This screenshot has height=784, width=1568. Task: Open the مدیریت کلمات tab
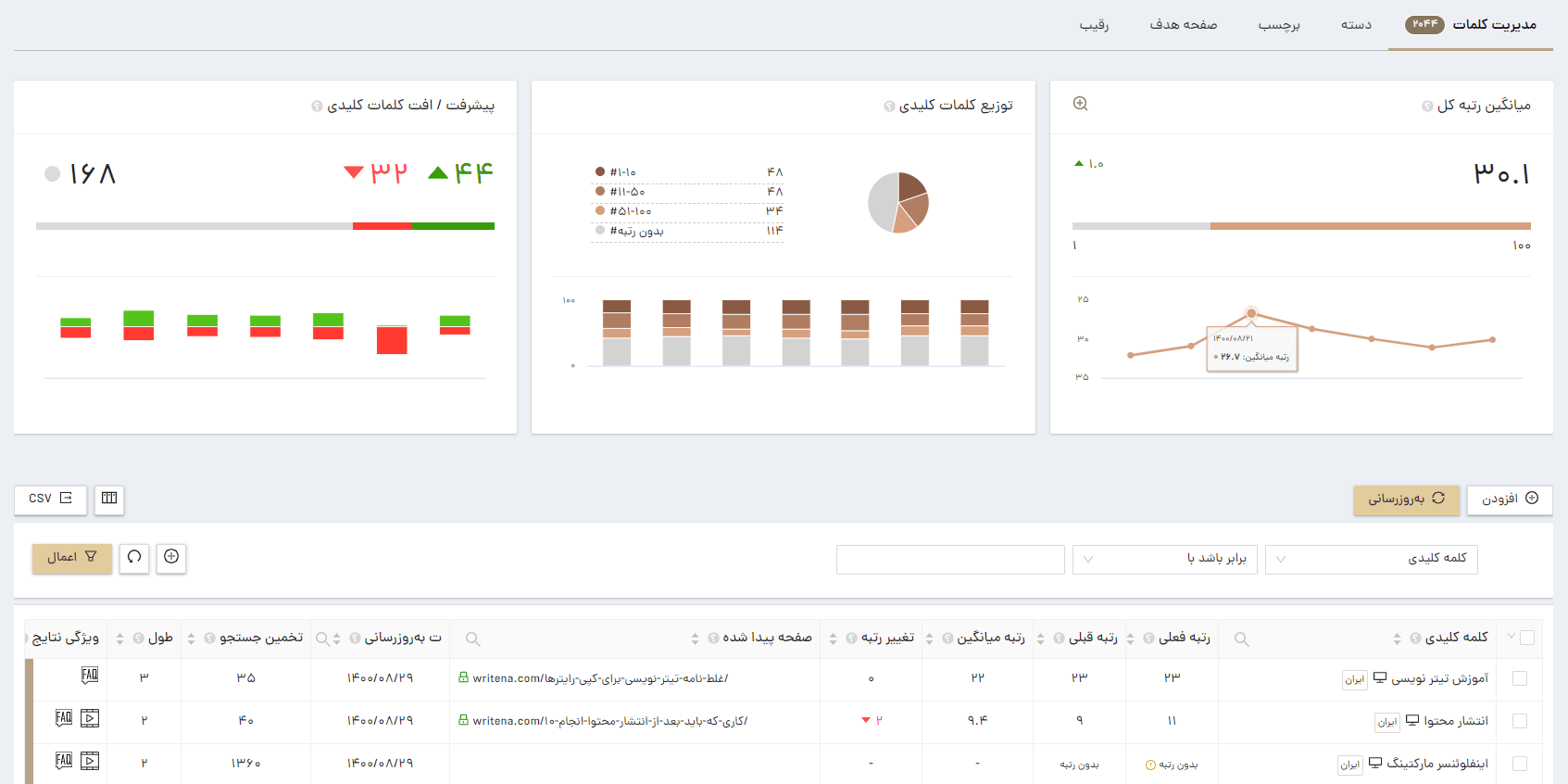coord(1471,24)
